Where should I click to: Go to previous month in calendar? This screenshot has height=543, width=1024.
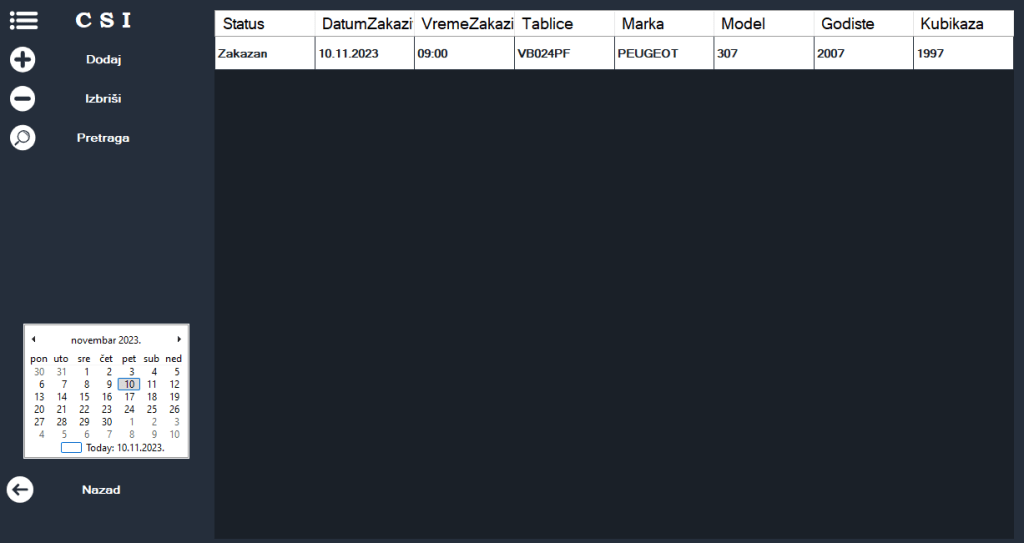(x=33, y=340)
